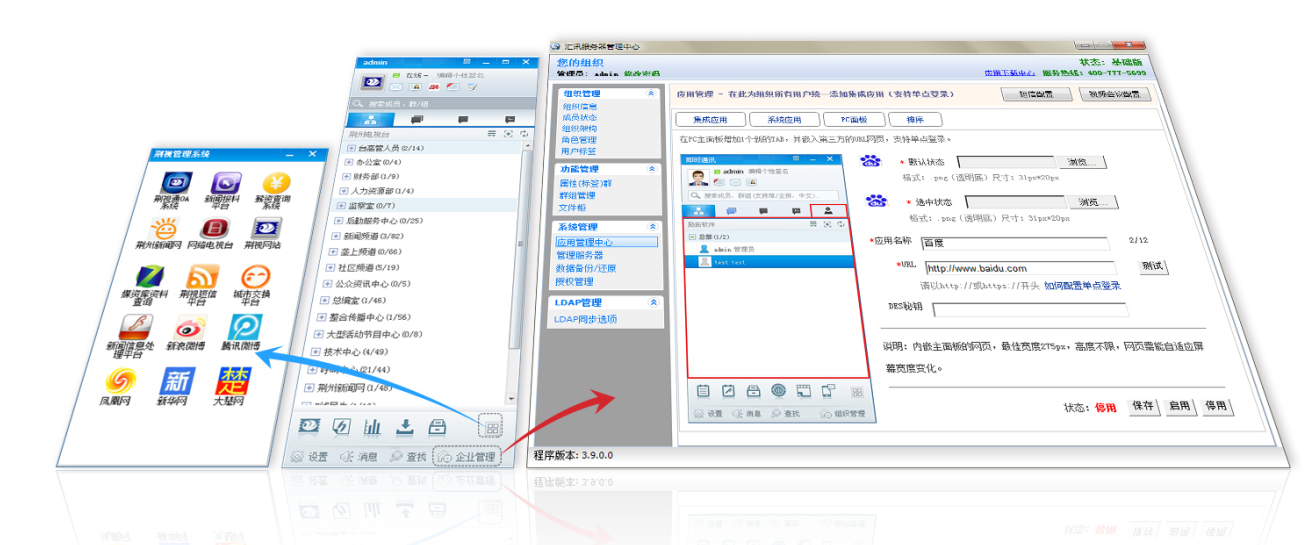
Task: Click the admin avatar in messenger window
Action: [x=372, y=83]
